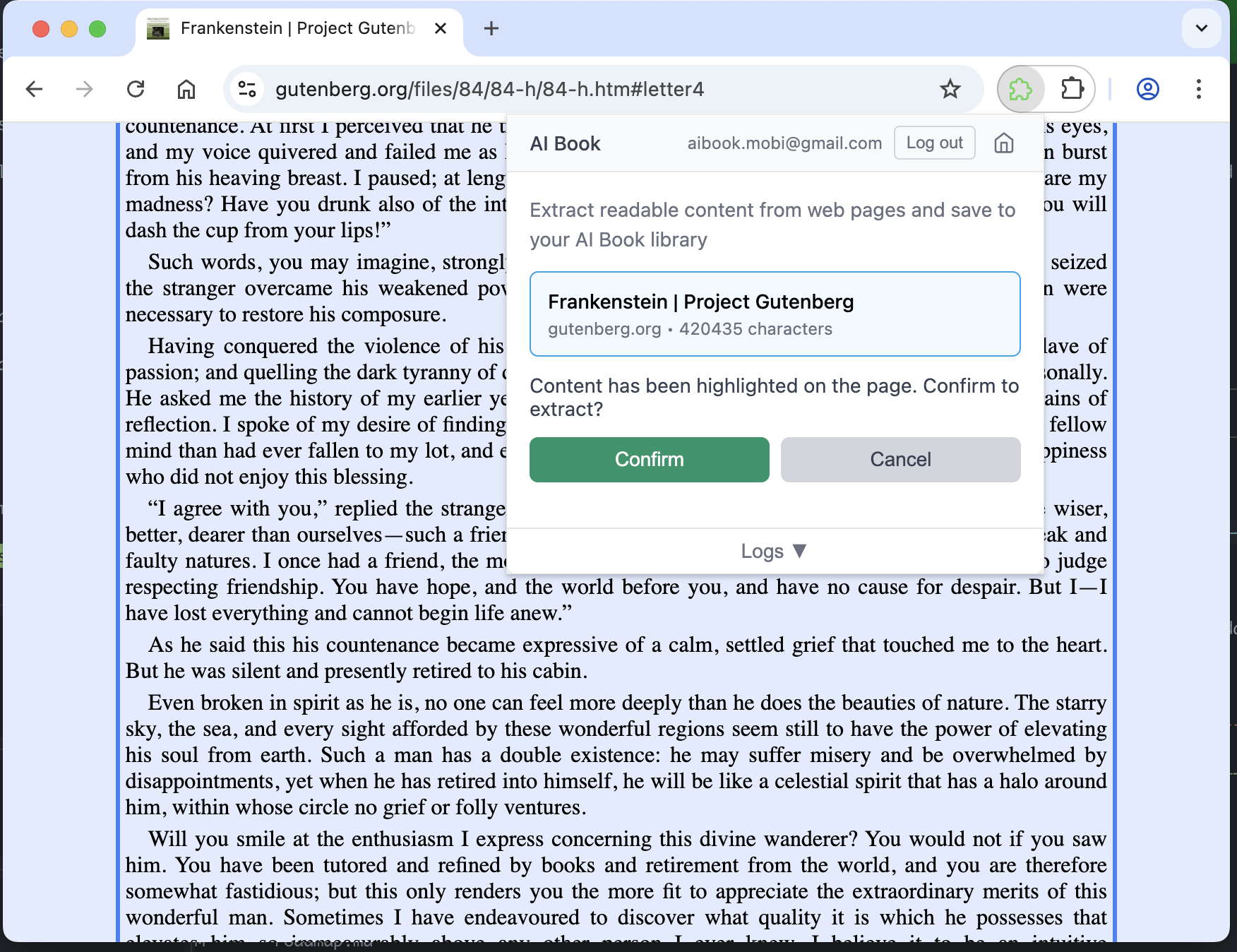This screenshot has width=1237, height=952.
Task: Select the Frankenstein Project Gutenberg tab
Action: 297,28
